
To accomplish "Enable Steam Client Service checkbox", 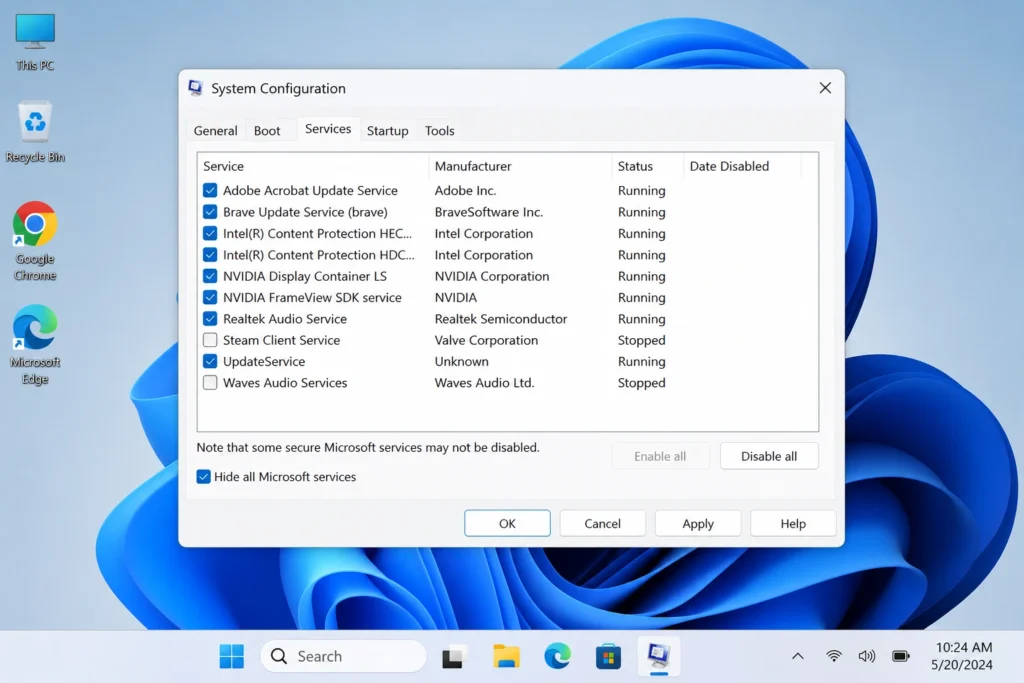I will [210, 340].
